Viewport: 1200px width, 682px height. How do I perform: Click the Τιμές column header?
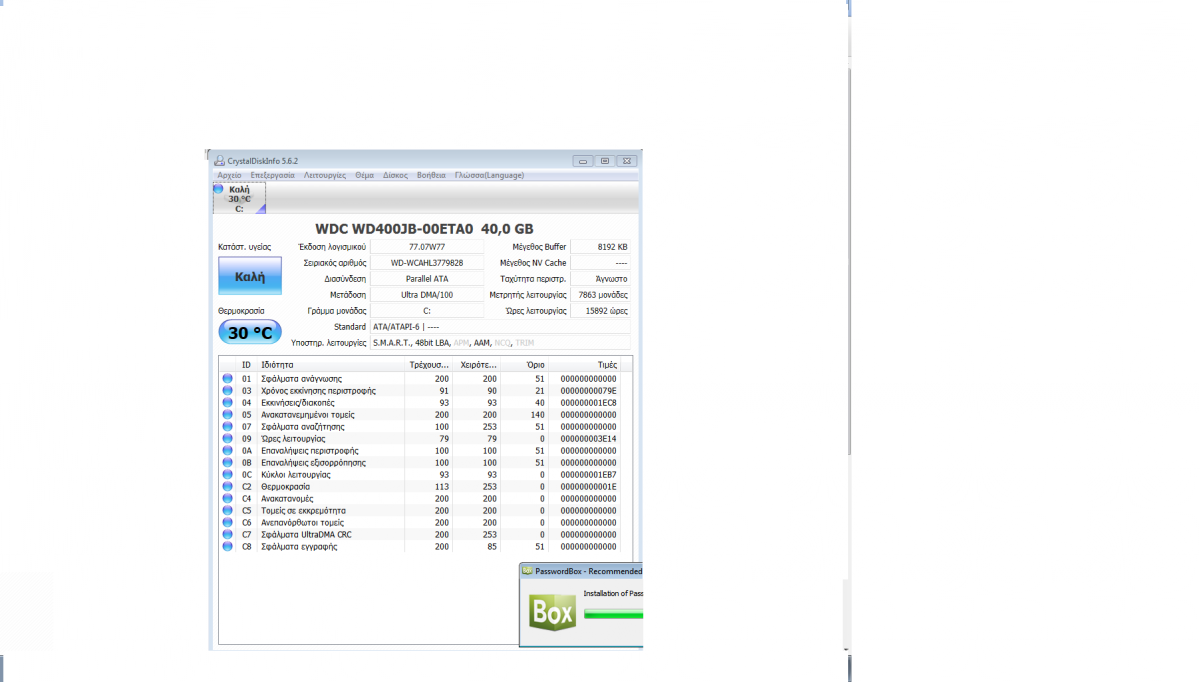click(x=584, y=365)
